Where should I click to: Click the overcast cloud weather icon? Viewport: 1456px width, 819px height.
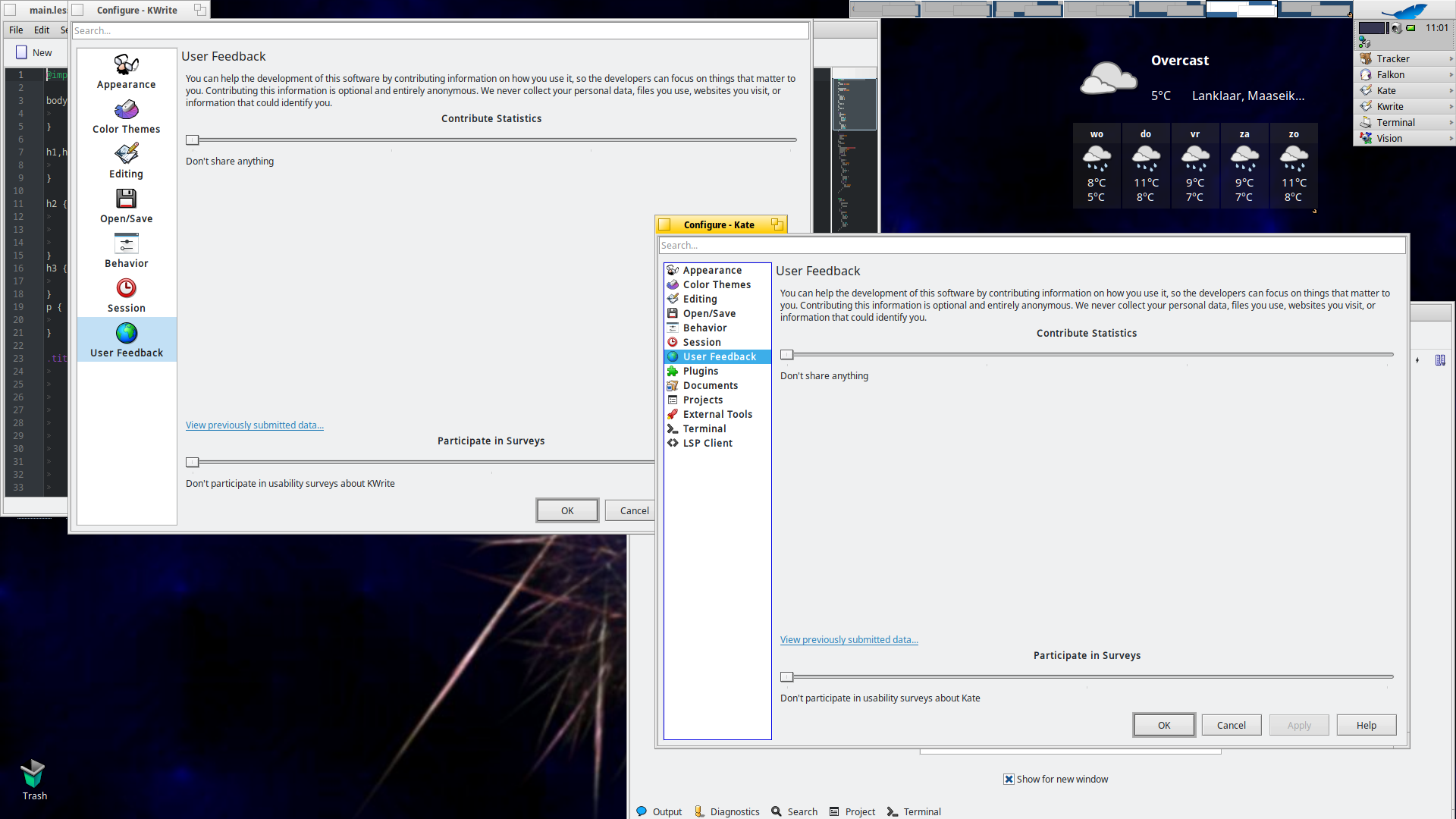1109,77
